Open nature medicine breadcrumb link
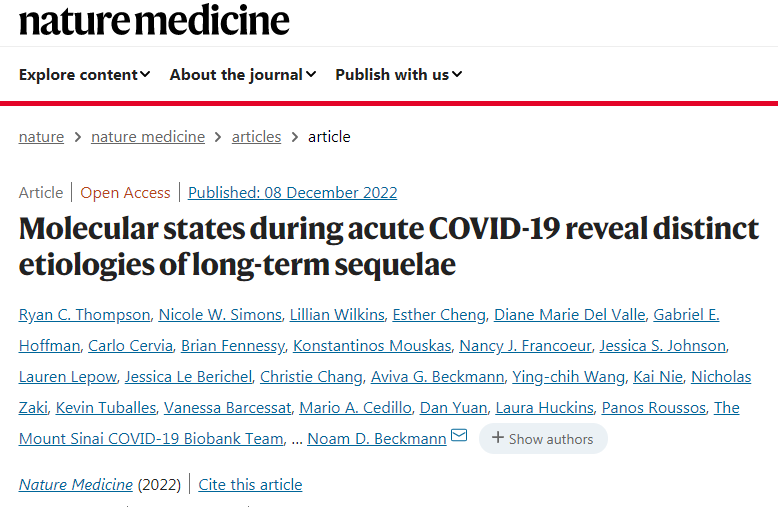The image size is (778, 507). (x=148, y=137)
